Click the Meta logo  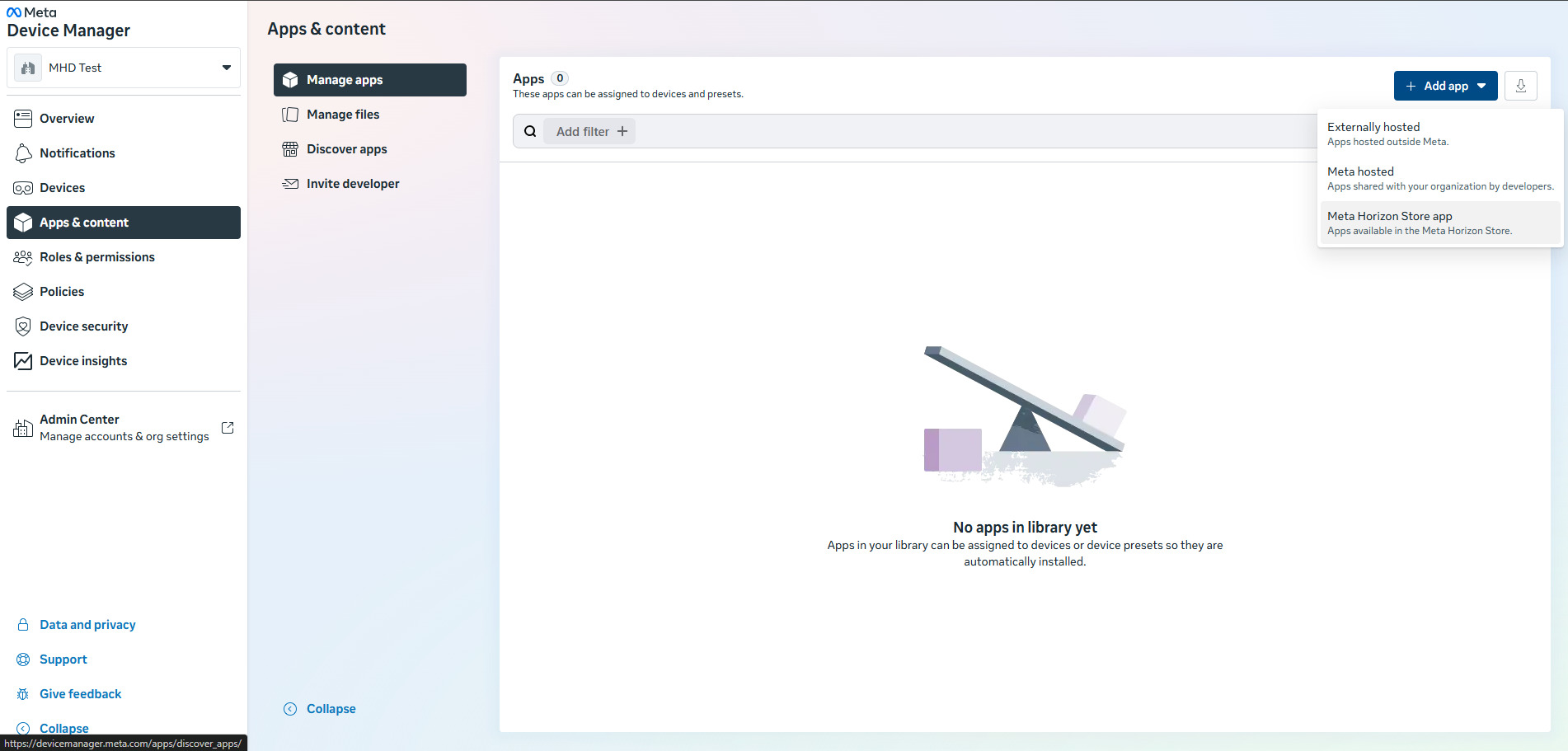31,12
